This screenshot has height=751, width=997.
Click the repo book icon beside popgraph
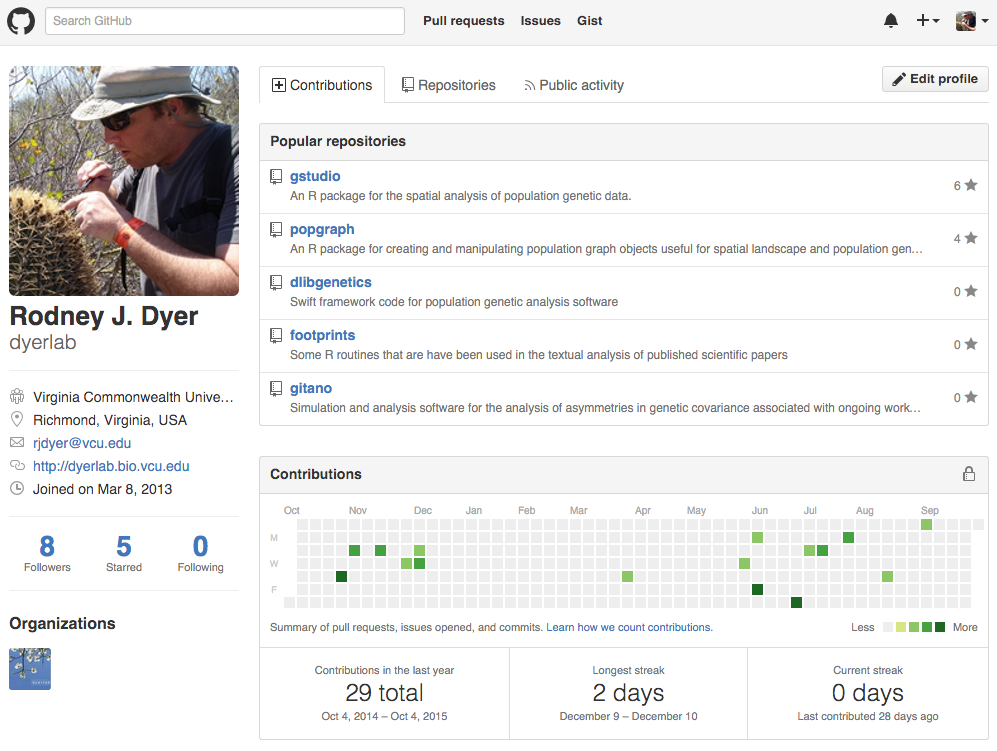tap(276, 230)
